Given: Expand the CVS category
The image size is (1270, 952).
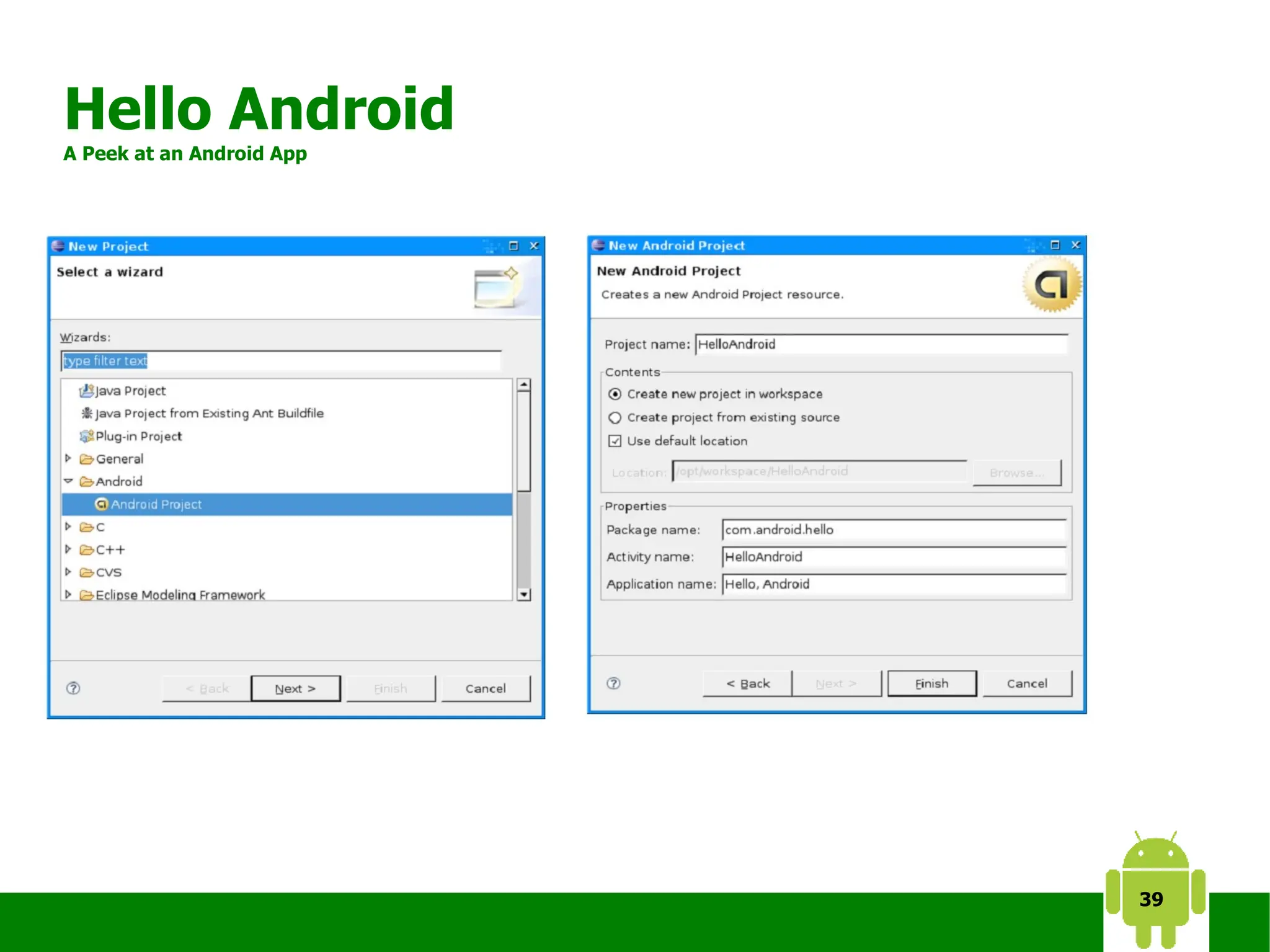Looking at the screenshot, I should tap(68, 572).
